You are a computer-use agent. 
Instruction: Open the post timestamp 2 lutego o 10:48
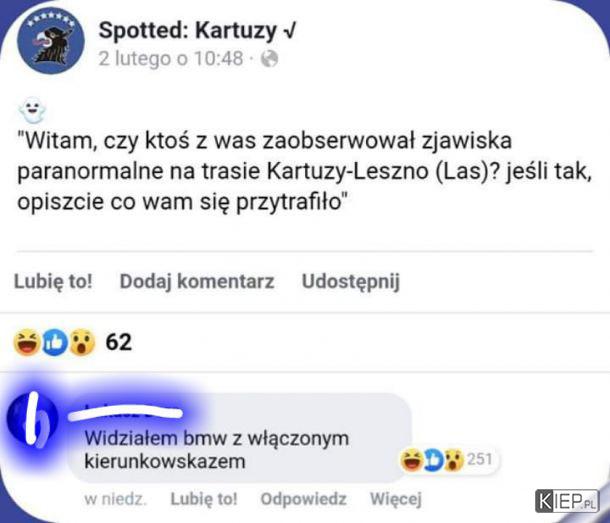click(x=171, y=59)
